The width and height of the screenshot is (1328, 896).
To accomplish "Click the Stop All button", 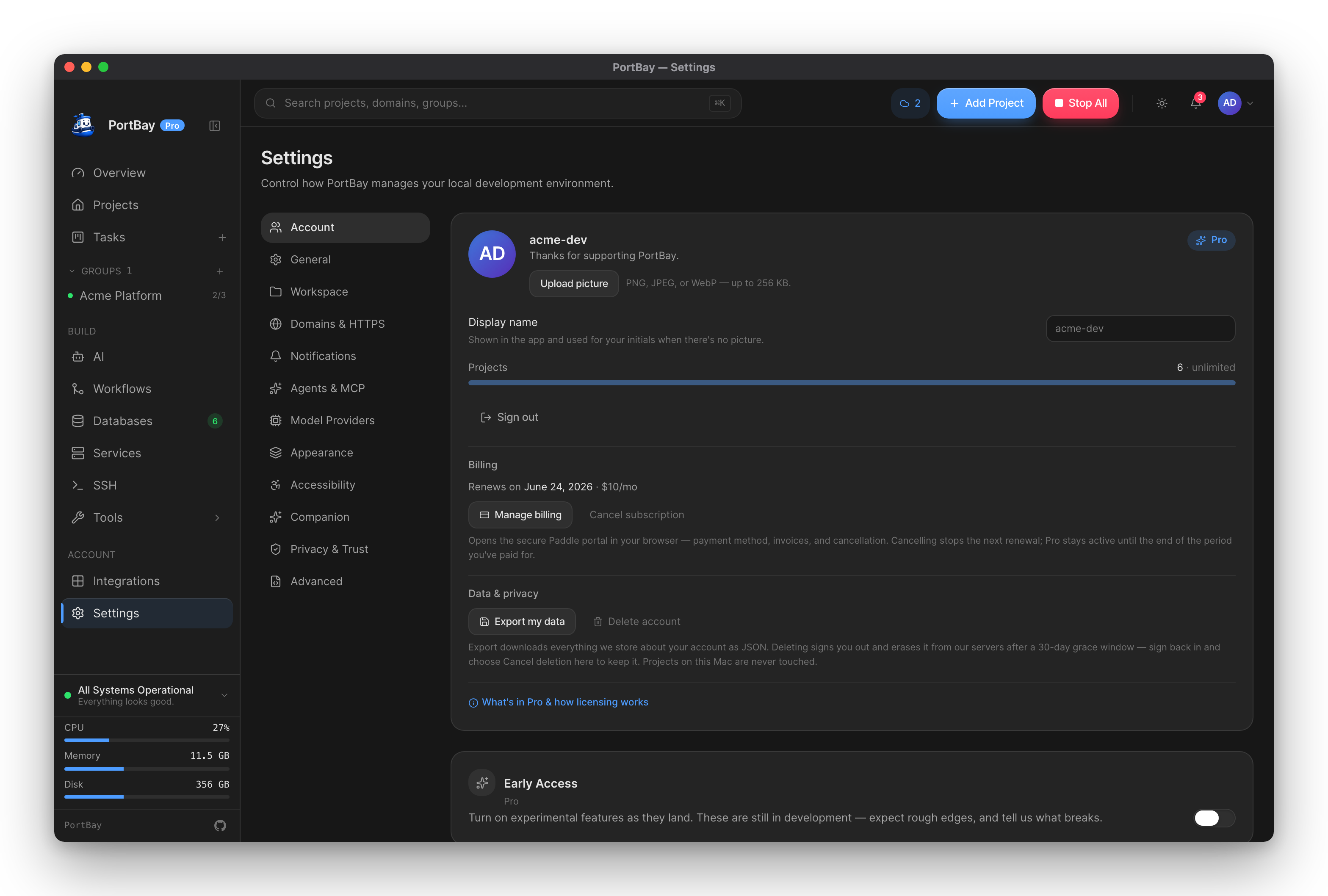I will 1080,103.
